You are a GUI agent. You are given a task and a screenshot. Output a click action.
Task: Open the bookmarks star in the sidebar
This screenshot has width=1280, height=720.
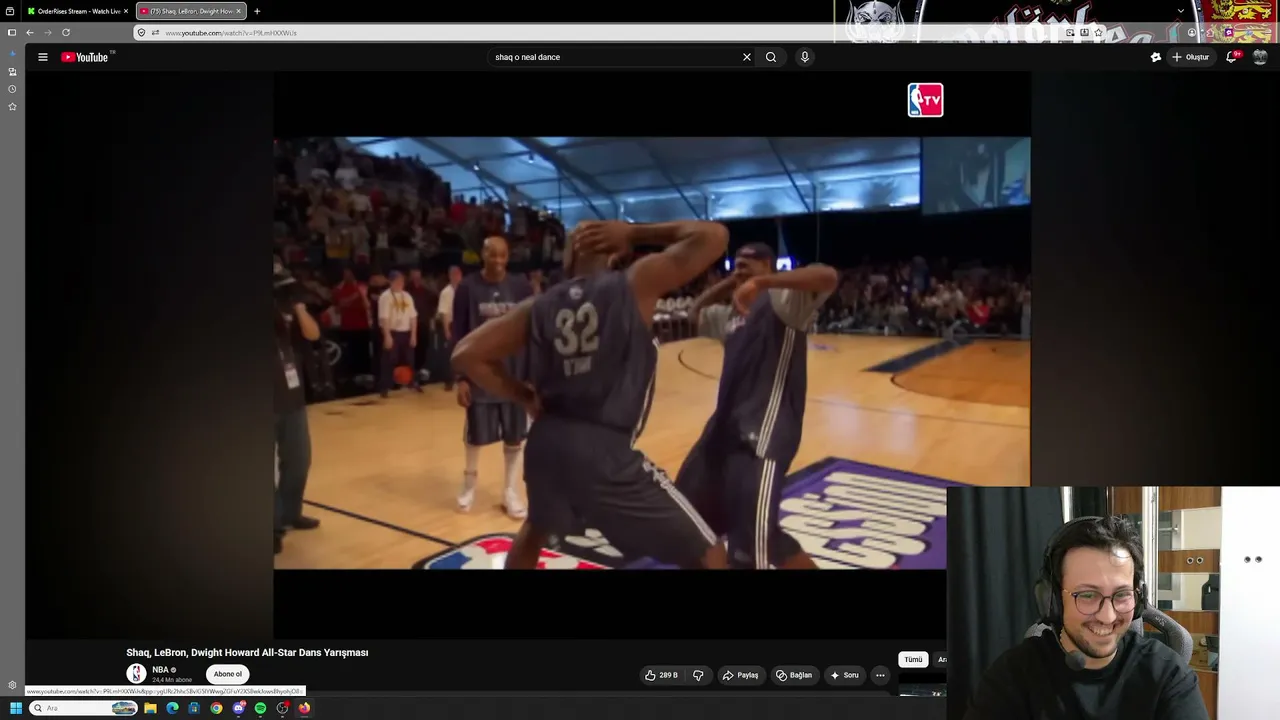click(12, 106)
